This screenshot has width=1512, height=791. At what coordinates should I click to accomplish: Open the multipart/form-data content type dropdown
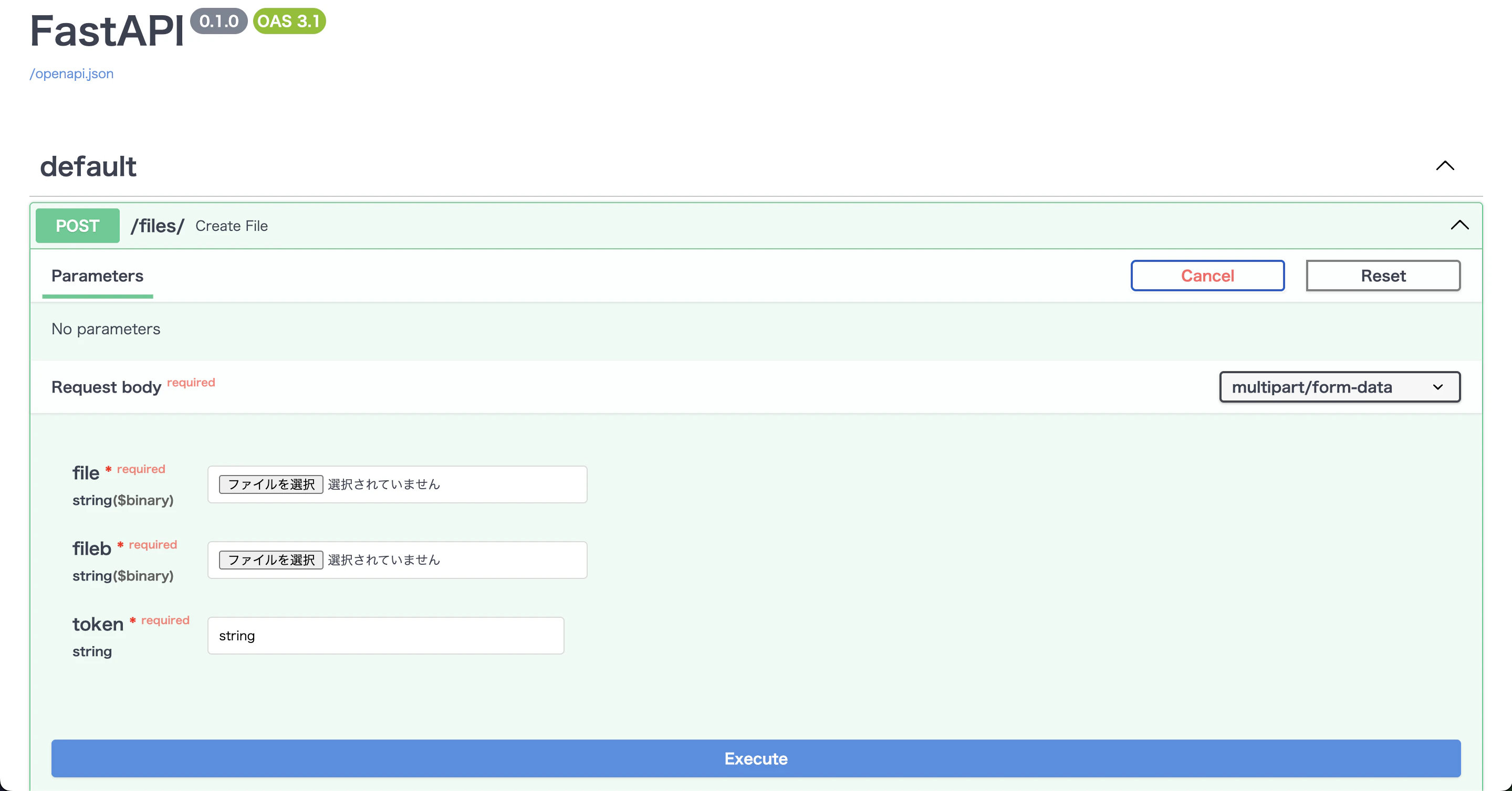click(x=1339, y=387)
